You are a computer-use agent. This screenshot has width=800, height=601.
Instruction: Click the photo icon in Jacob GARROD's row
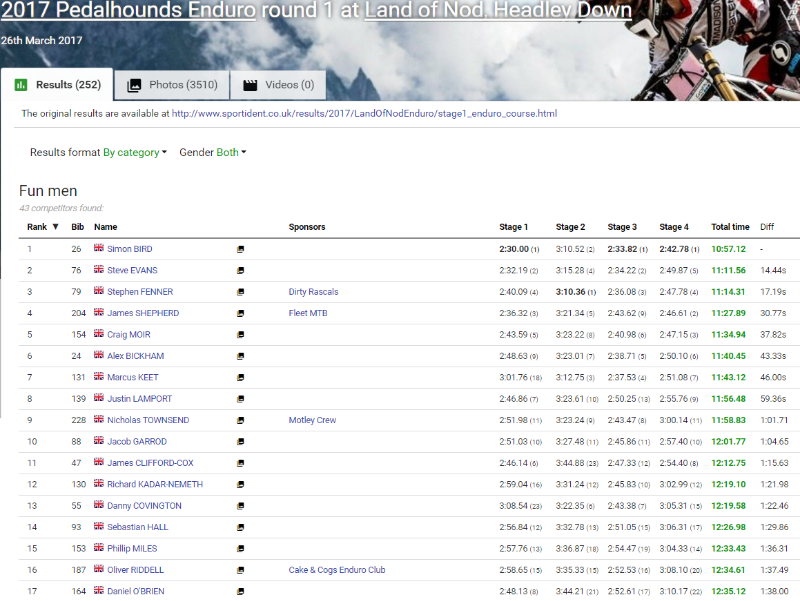point(240,442)
